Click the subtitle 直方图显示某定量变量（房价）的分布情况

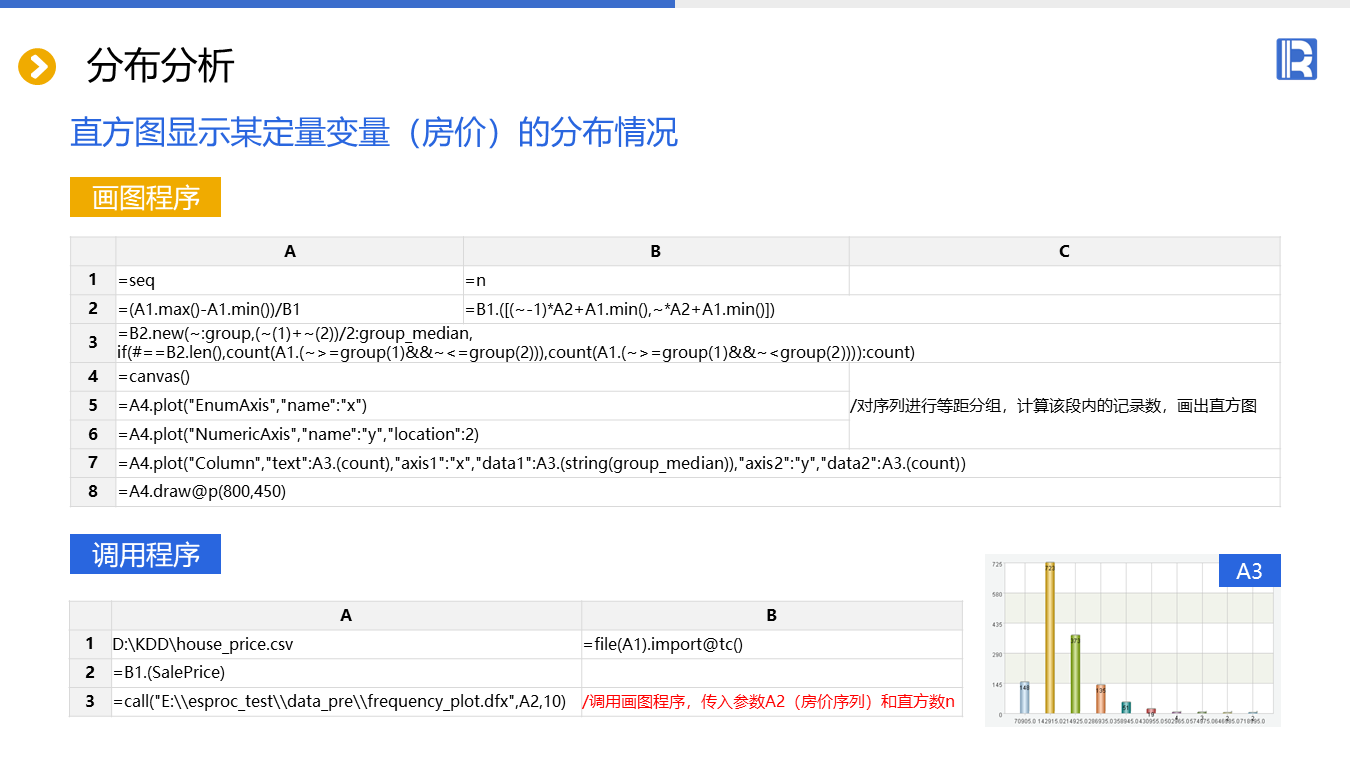tap(374, 132)
